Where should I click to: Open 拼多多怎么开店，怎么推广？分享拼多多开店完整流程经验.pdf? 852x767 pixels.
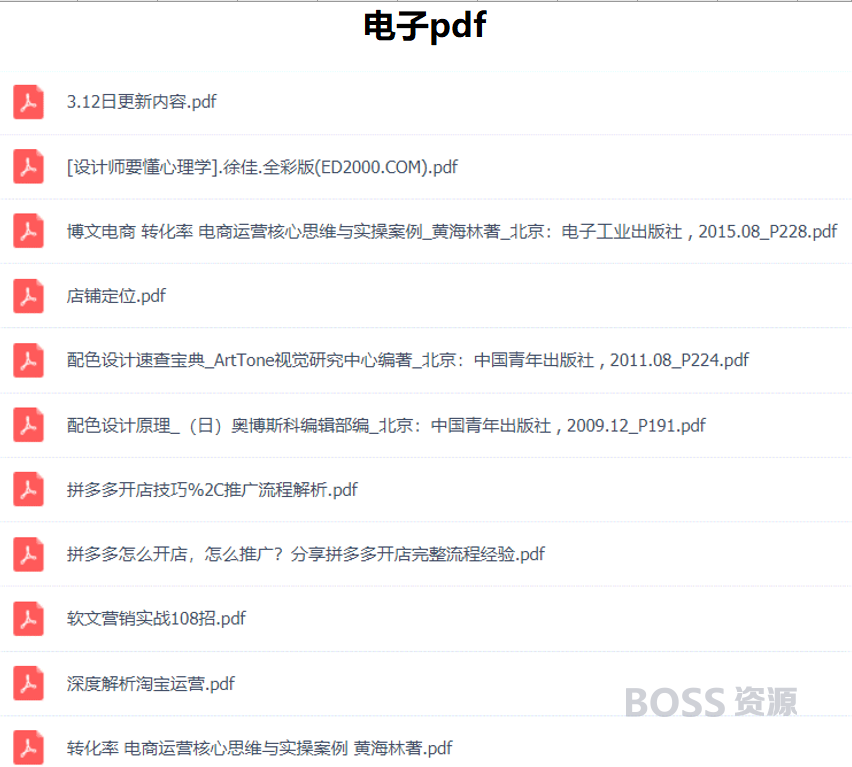point(305,554)
